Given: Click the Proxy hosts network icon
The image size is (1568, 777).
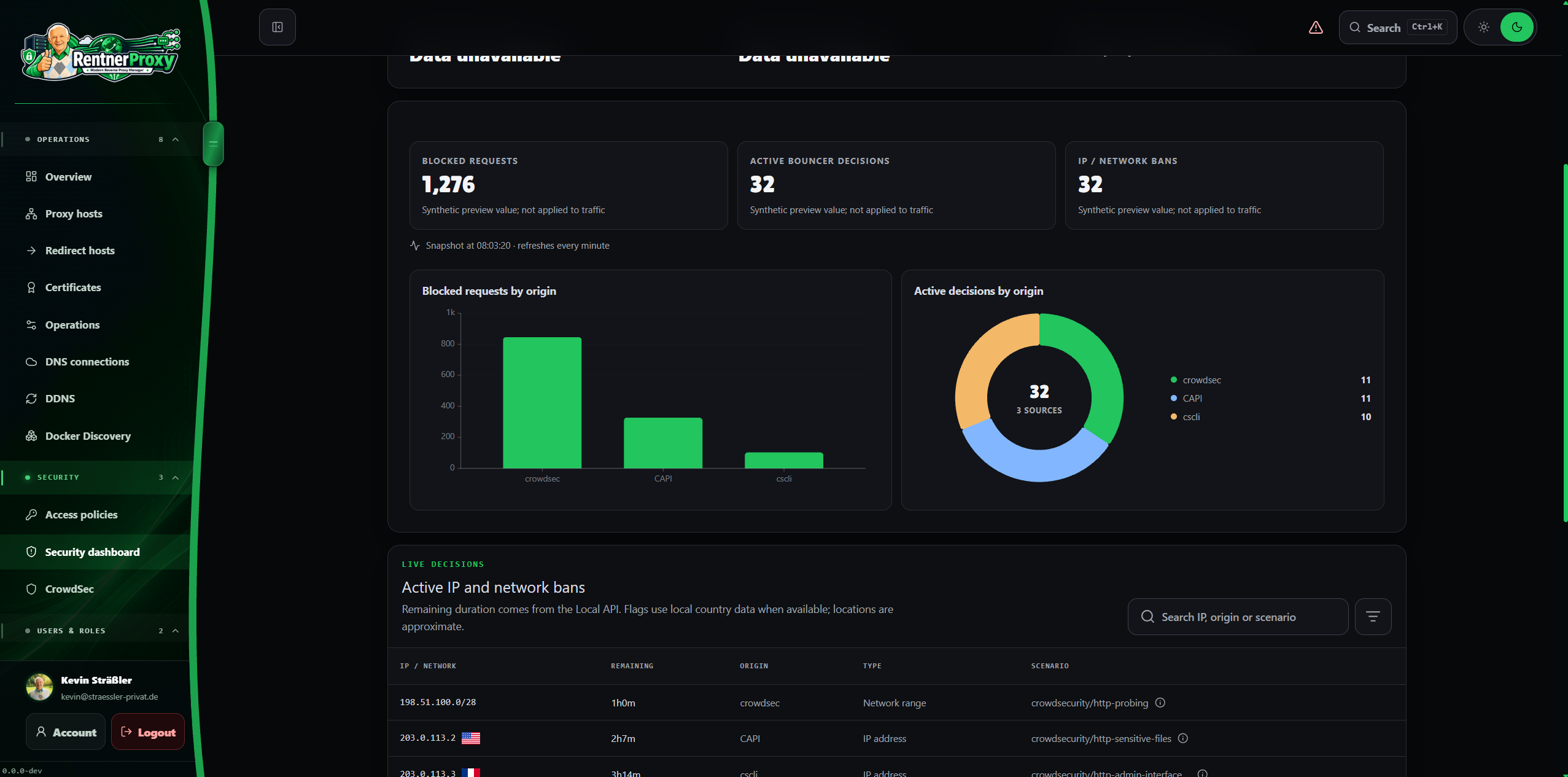Looking at the screenshot, I should tap(31, 214).
